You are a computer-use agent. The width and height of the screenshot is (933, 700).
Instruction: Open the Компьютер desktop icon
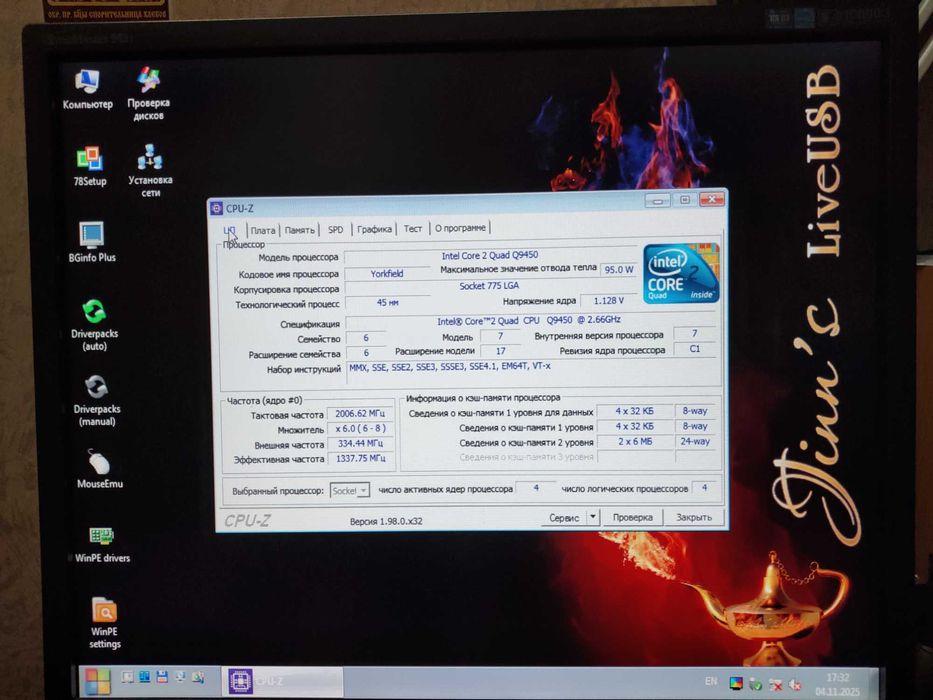pyautogui.click(x=87, y=89)
